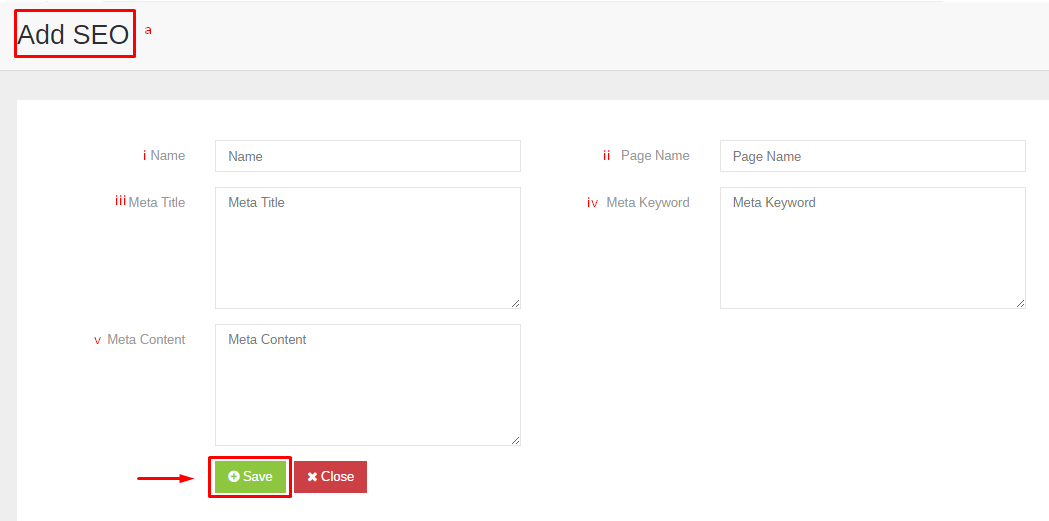
Task: Click the Name field label
Action: [168, 155]
